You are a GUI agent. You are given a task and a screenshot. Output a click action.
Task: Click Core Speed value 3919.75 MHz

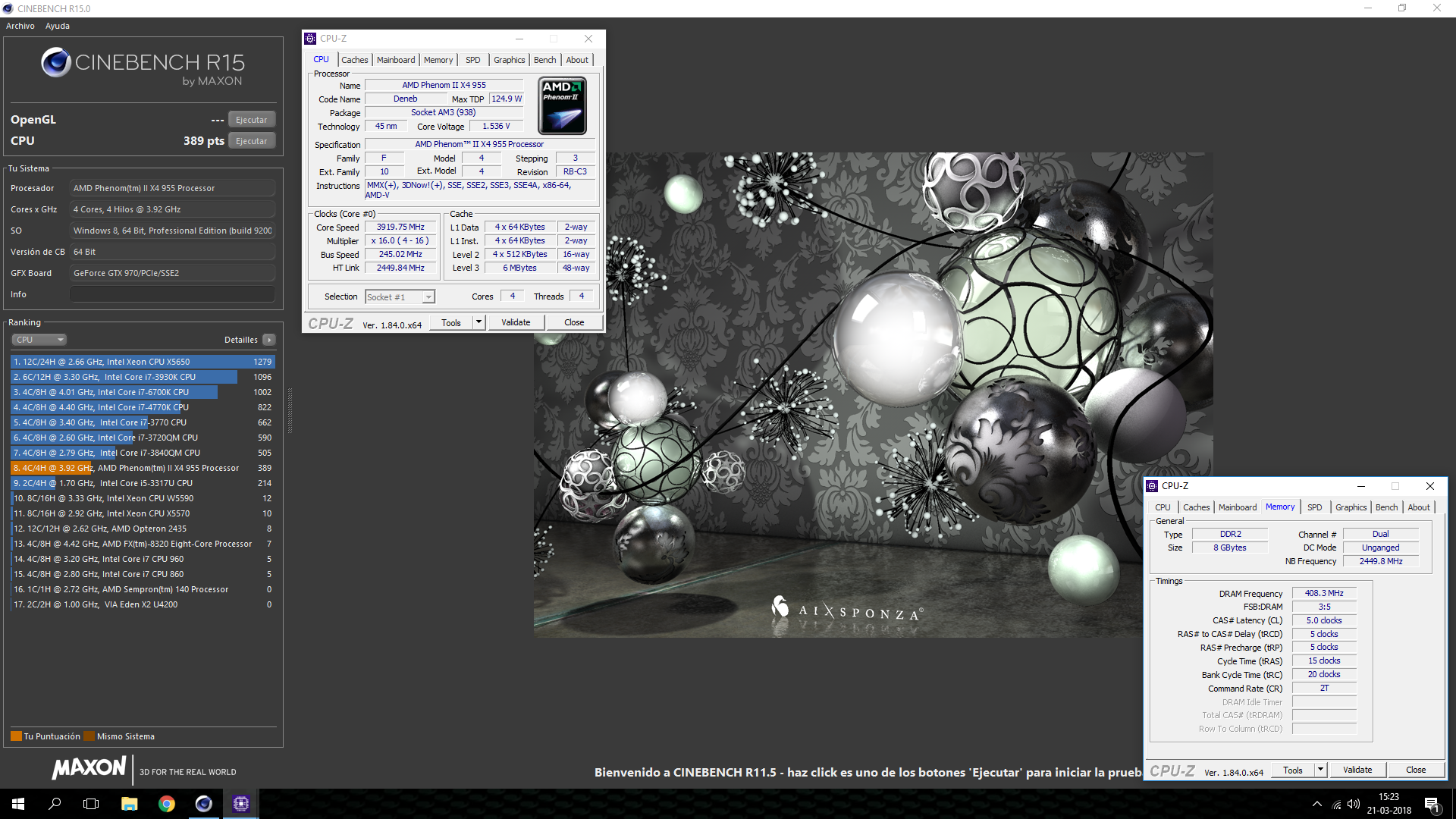coord(400,227)
